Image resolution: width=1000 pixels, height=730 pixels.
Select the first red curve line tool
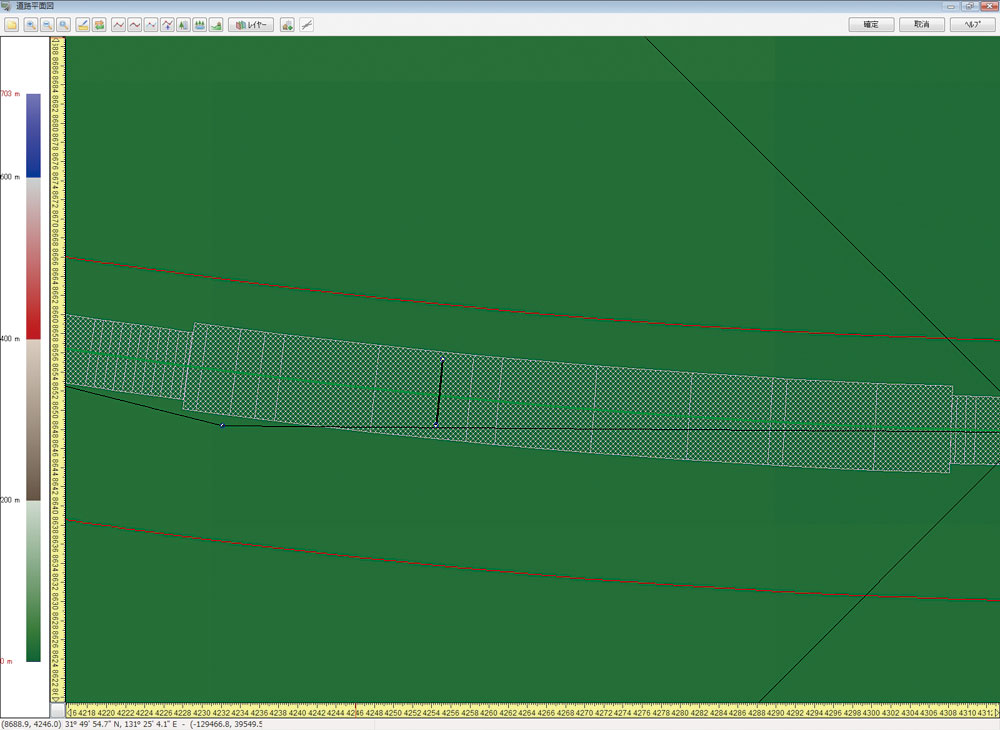(118, 25)
